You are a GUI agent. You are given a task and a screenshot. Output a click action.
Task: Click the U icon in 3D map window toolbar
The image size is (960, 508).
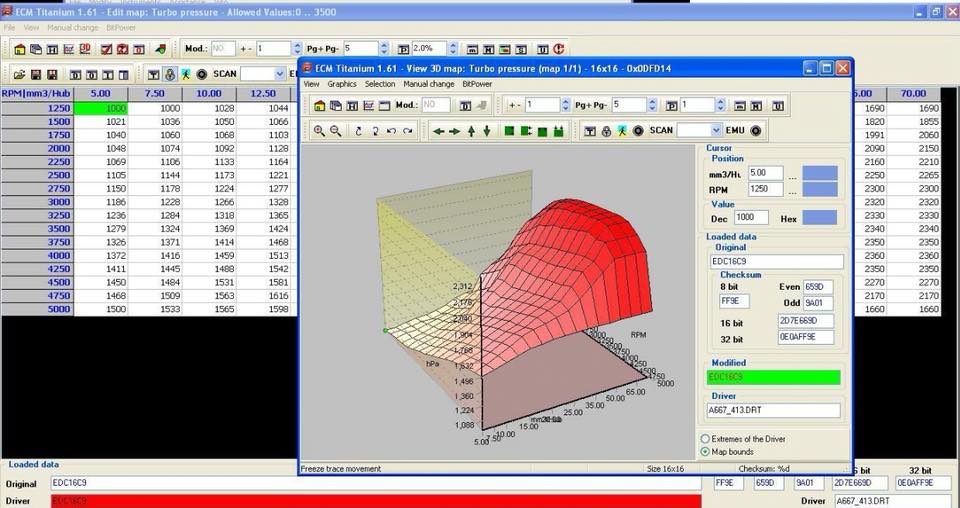pos(778,105)
